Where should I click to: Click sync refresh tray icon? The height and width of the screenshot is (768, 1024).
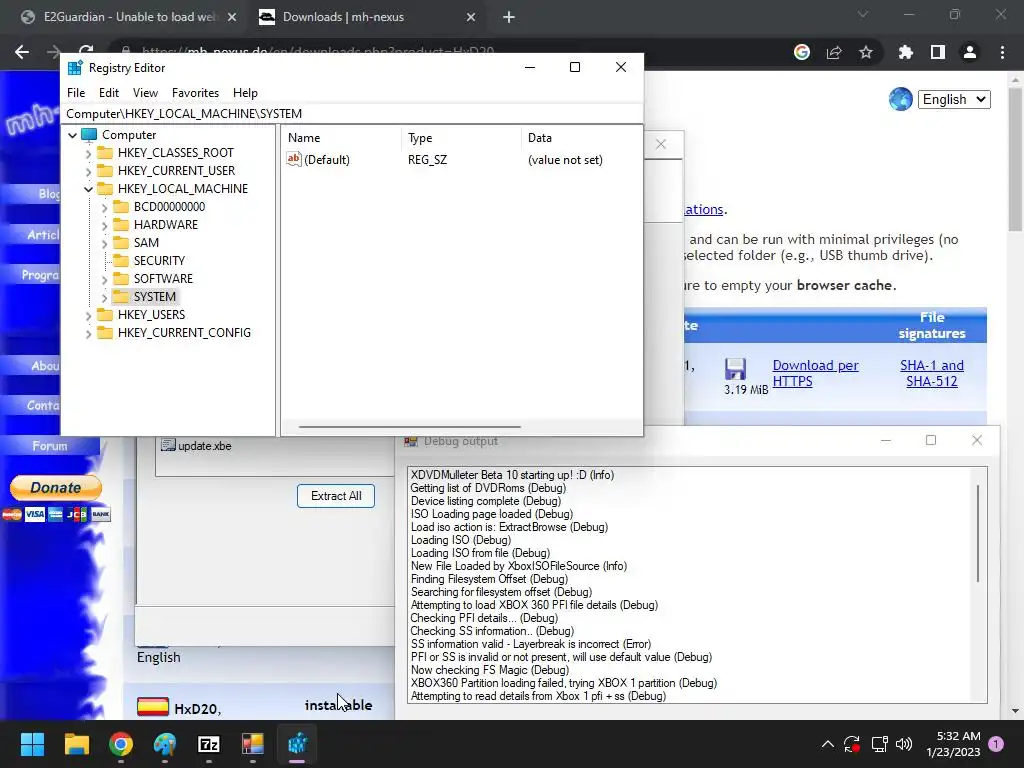click(x=852, y=744)
